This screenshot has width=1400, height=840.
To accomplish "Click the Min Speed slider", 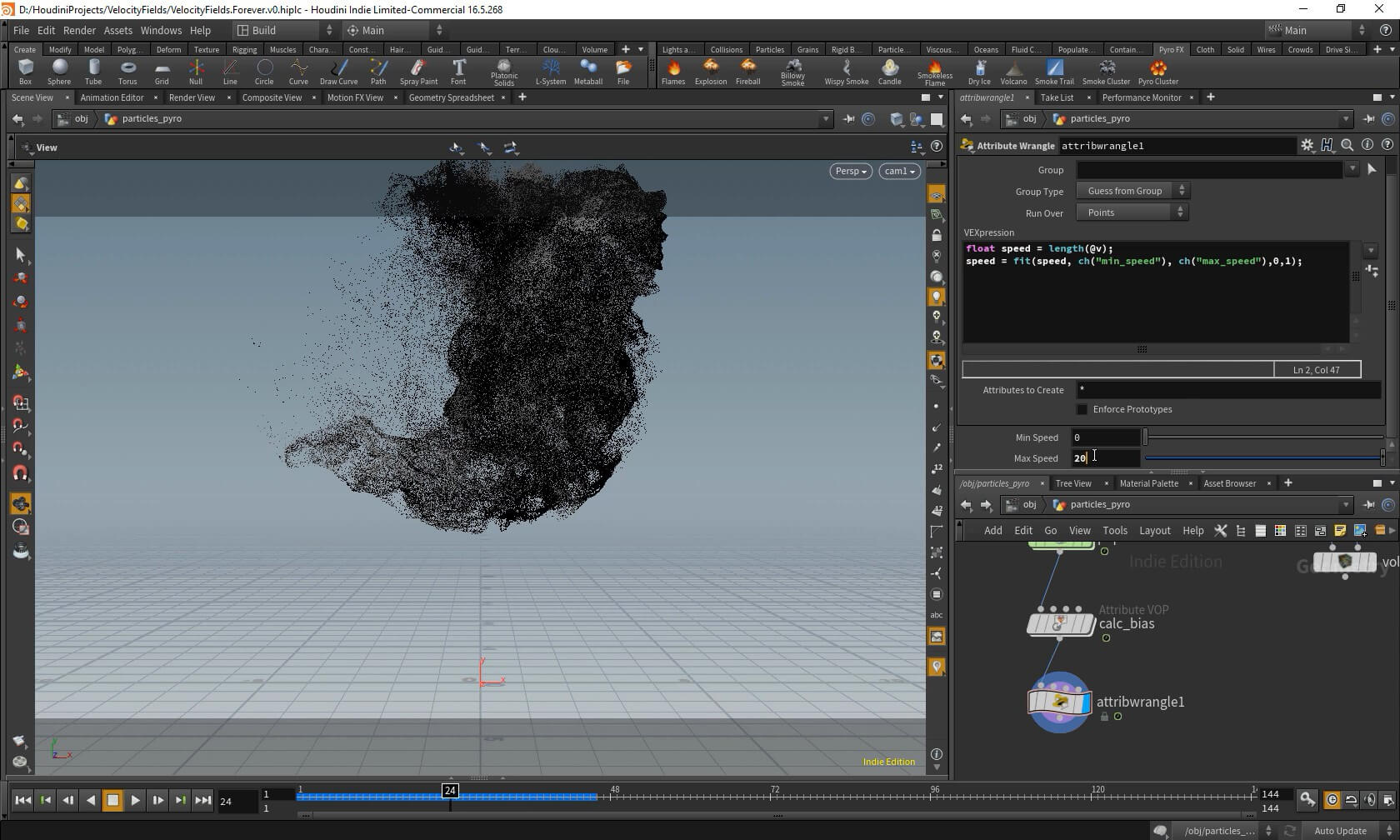I will click(x=1262, y=437).
